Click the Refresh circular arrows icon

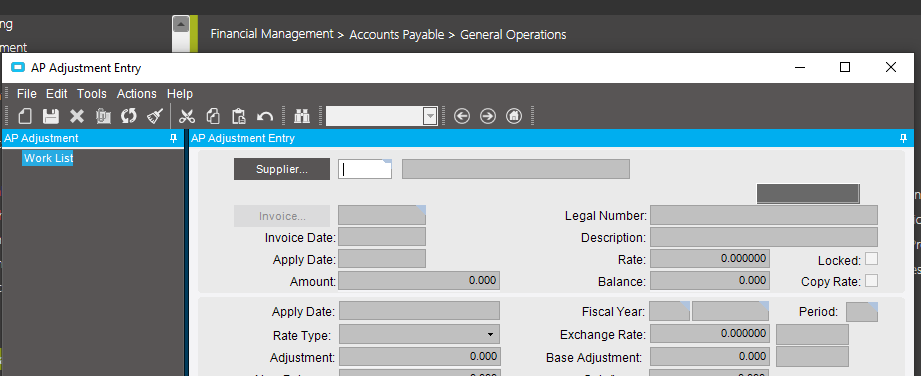pyautogui.click(x=129, y=116)
